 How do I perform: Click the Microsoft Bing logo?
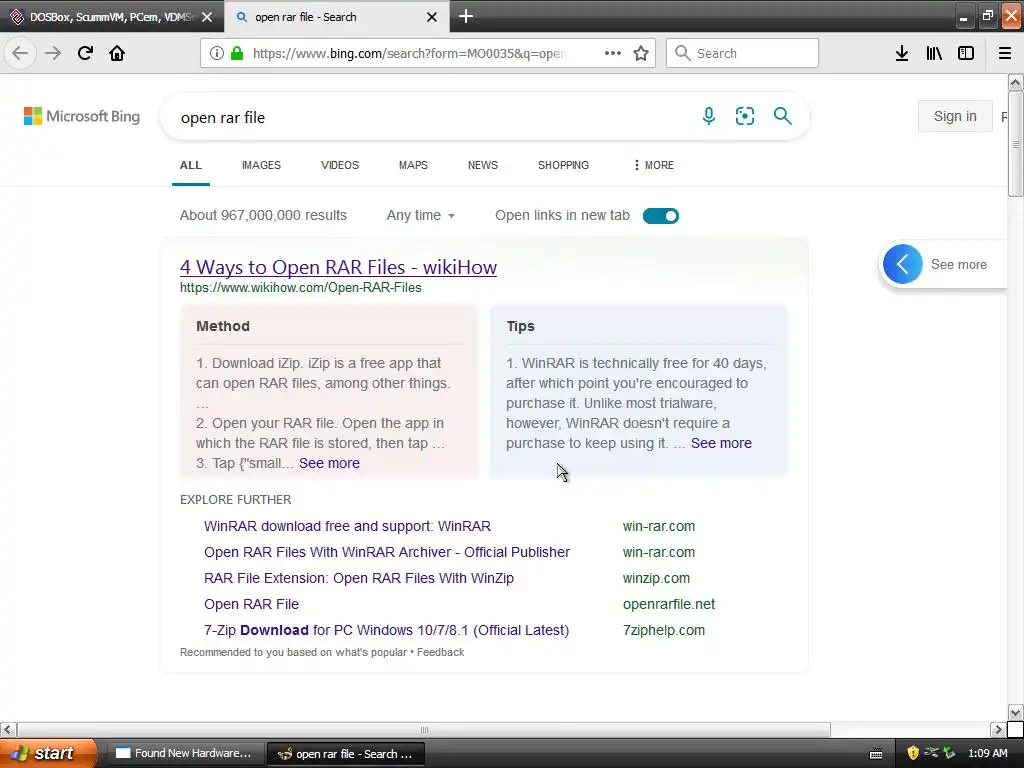tap(82, 116)
